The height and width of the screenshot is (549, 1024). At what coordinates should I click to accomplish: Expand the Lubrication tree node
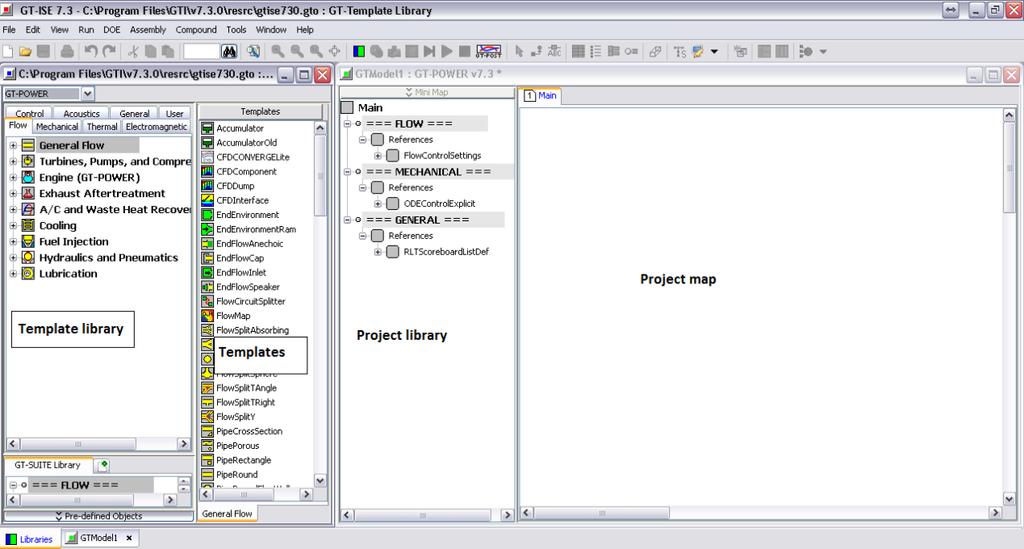coord(13,274)
